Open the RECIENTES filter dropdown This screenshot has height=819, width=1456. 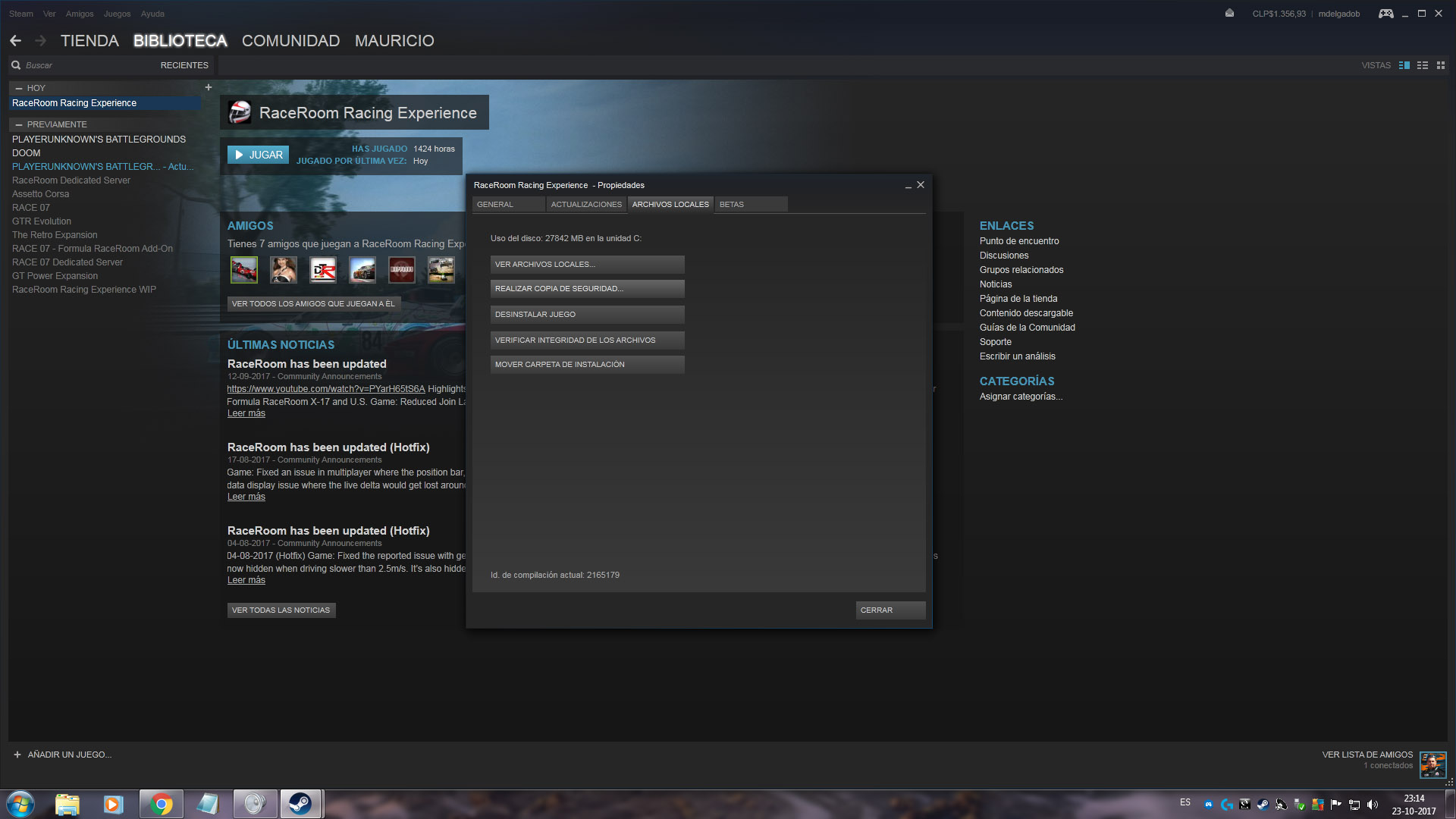pos(184,65)
